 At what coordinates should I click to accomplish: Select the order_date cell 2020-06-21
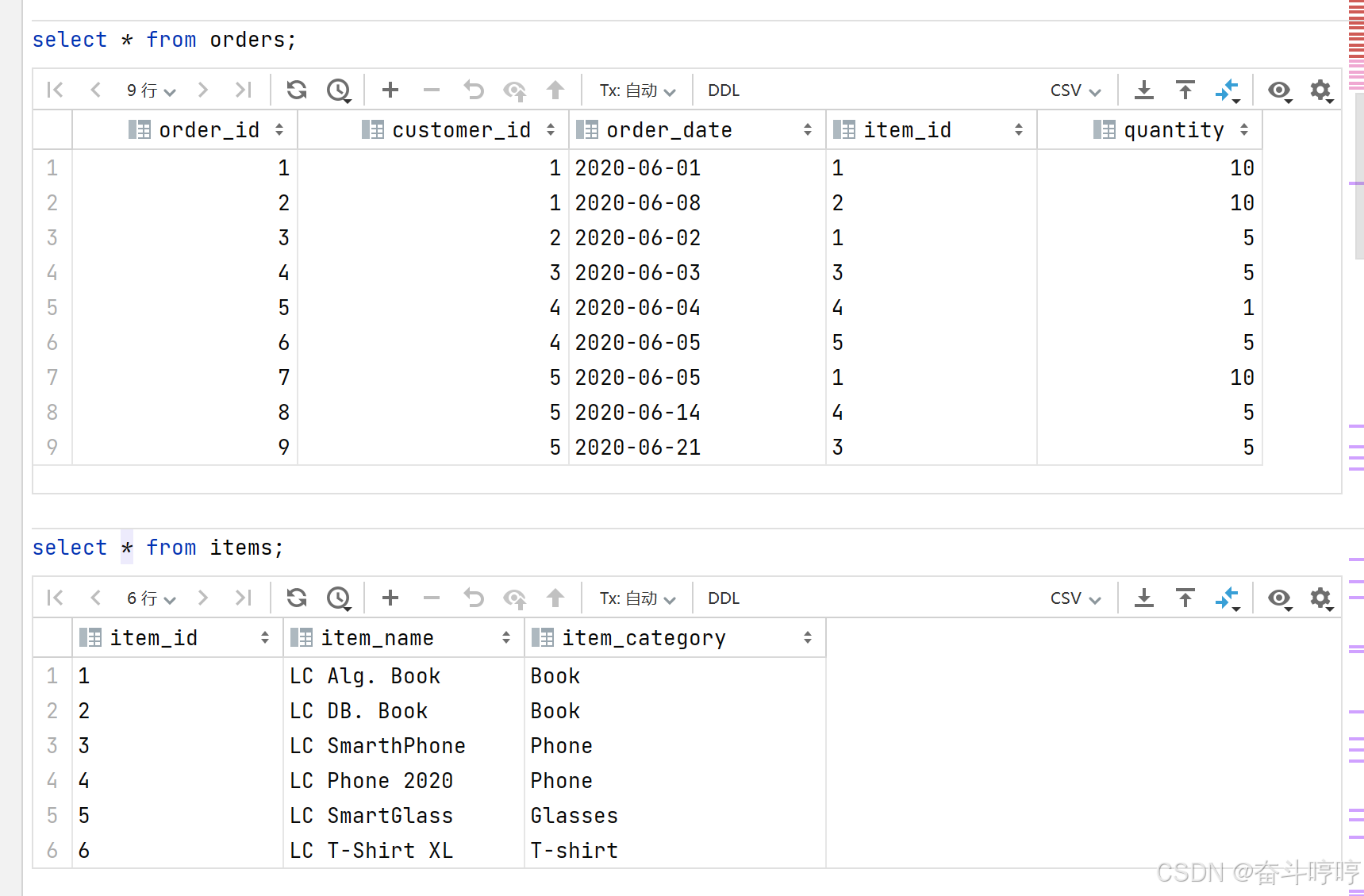click(697, 447)
